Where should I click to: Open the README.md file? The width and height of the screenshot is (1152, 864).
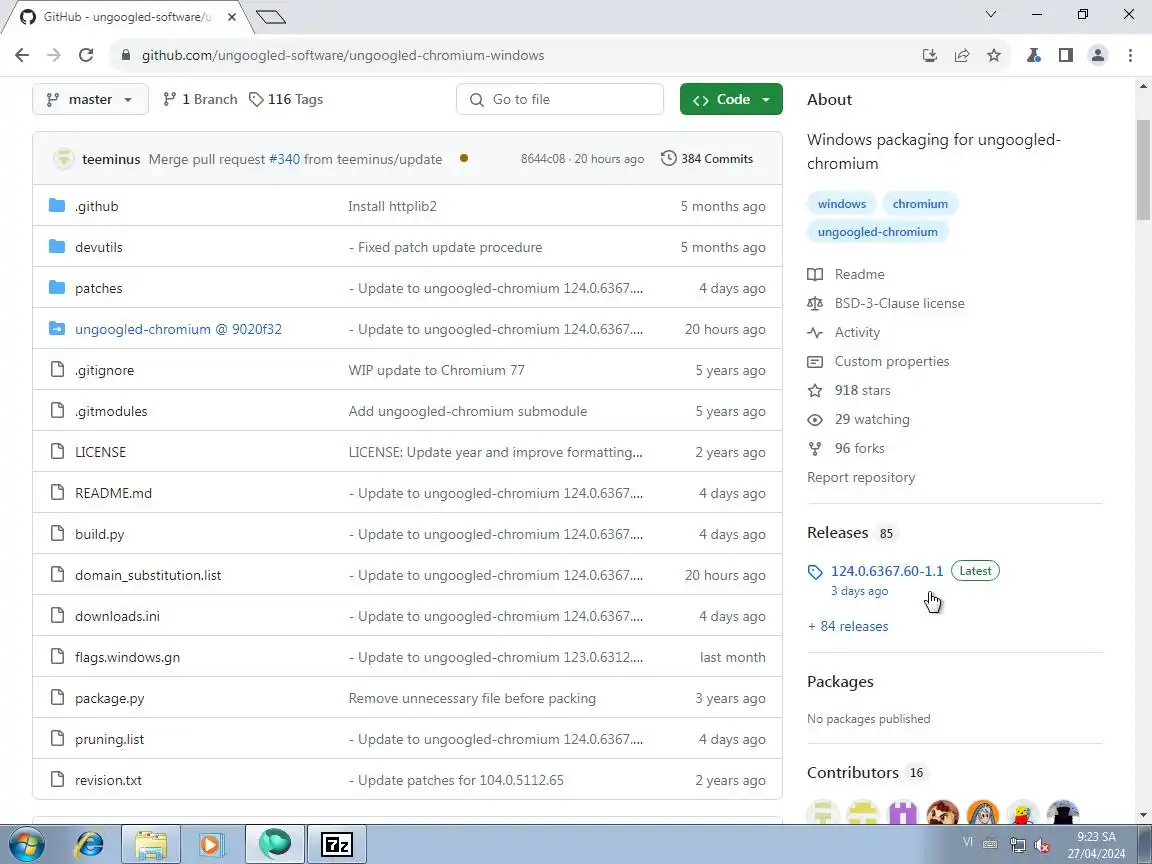point(113,494)
